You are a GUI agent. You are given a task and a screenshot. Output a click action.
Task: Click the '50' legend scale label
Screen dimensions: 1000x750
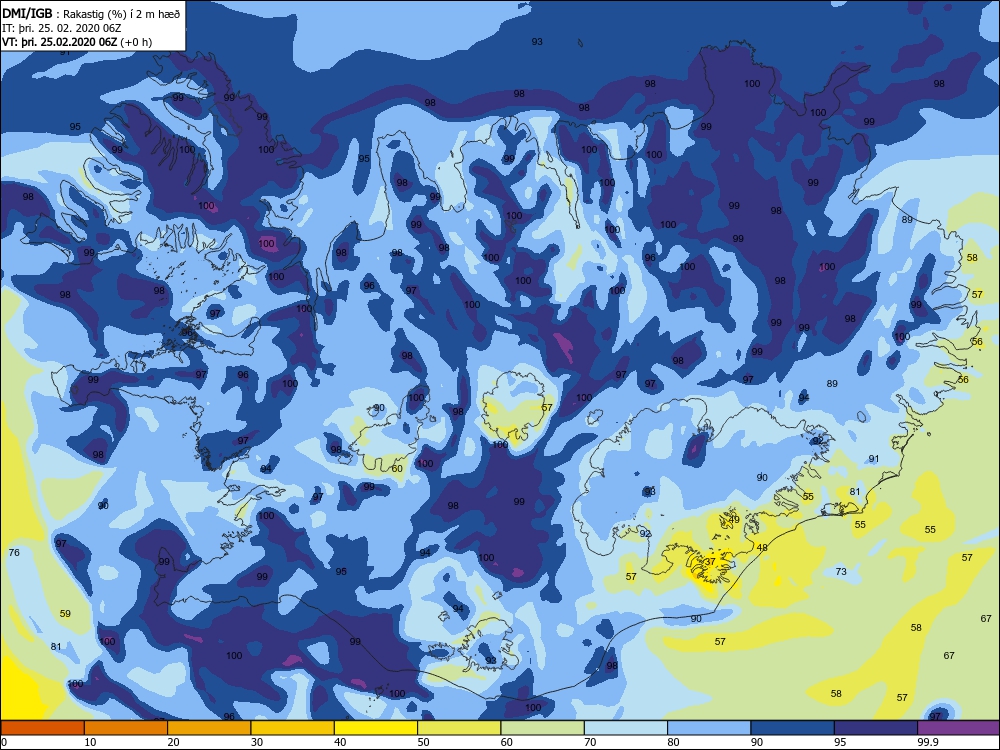[423, 742]
